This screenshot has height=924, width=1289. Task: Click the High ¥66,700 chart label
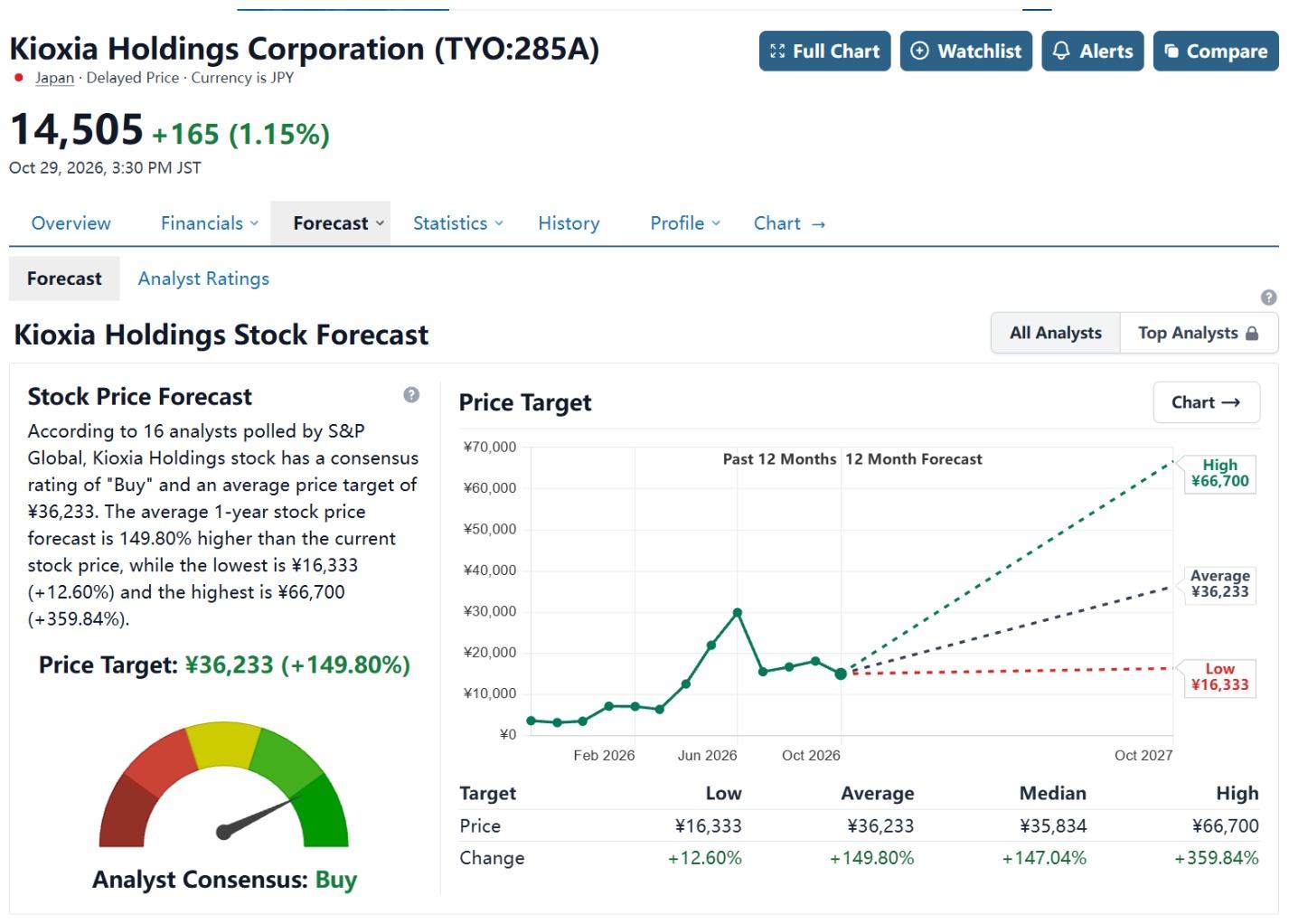click(x=1219, y=473)
